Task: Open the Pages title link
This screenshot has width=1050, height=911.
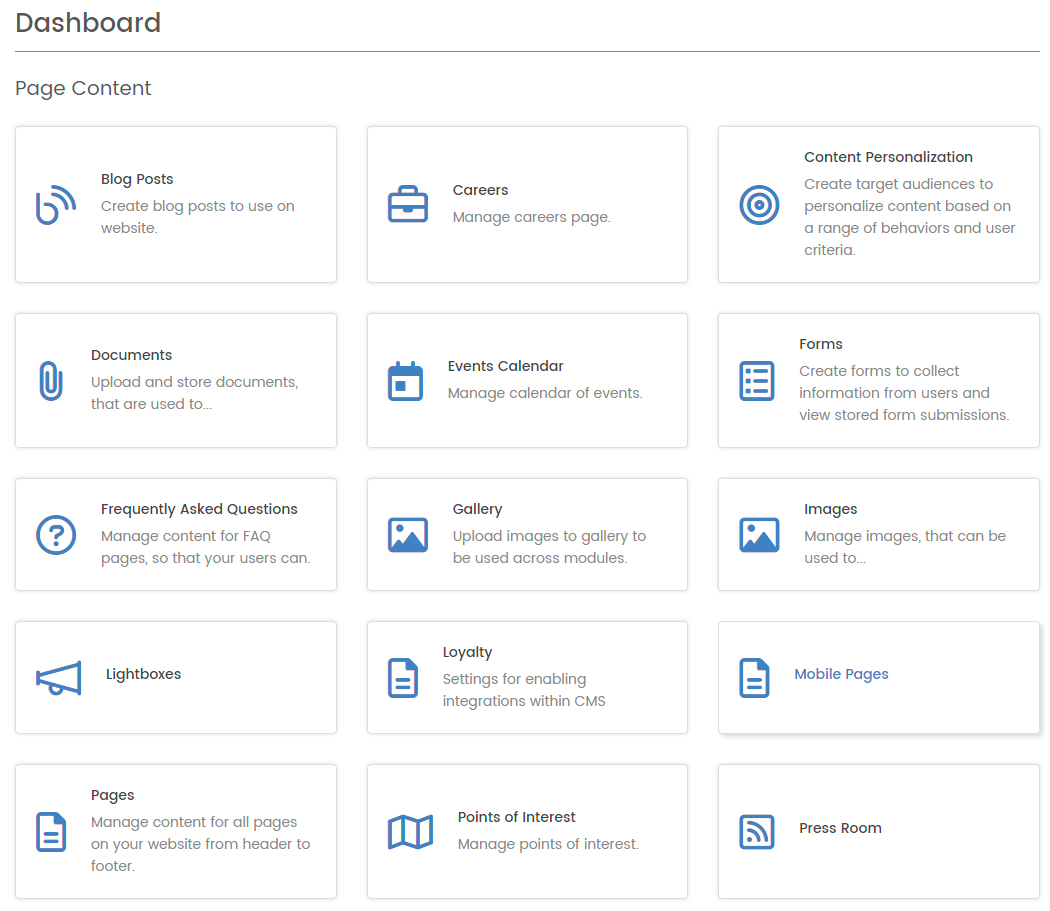Action: pyautogui.click(x=112, y=795)
